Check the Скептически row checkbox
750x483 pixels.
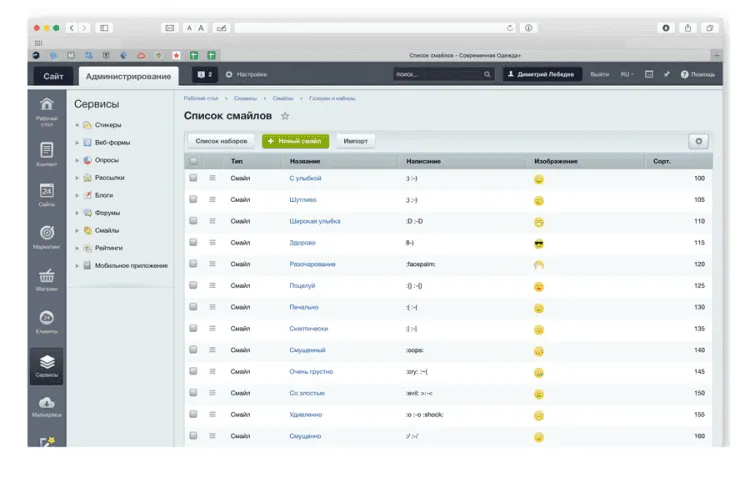(x=193, y=329)
